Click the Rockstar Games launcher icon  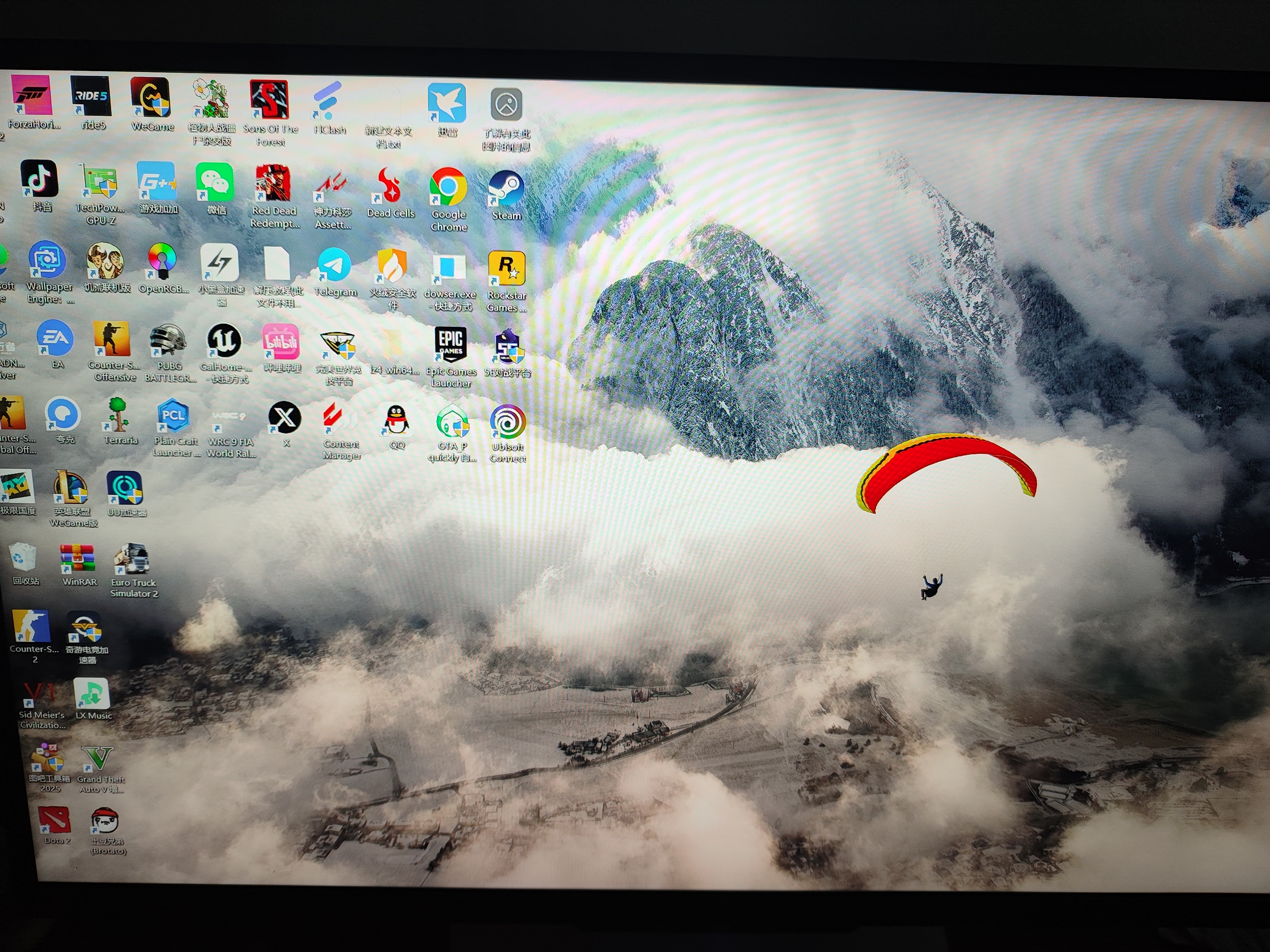click(x=506, y=268)
